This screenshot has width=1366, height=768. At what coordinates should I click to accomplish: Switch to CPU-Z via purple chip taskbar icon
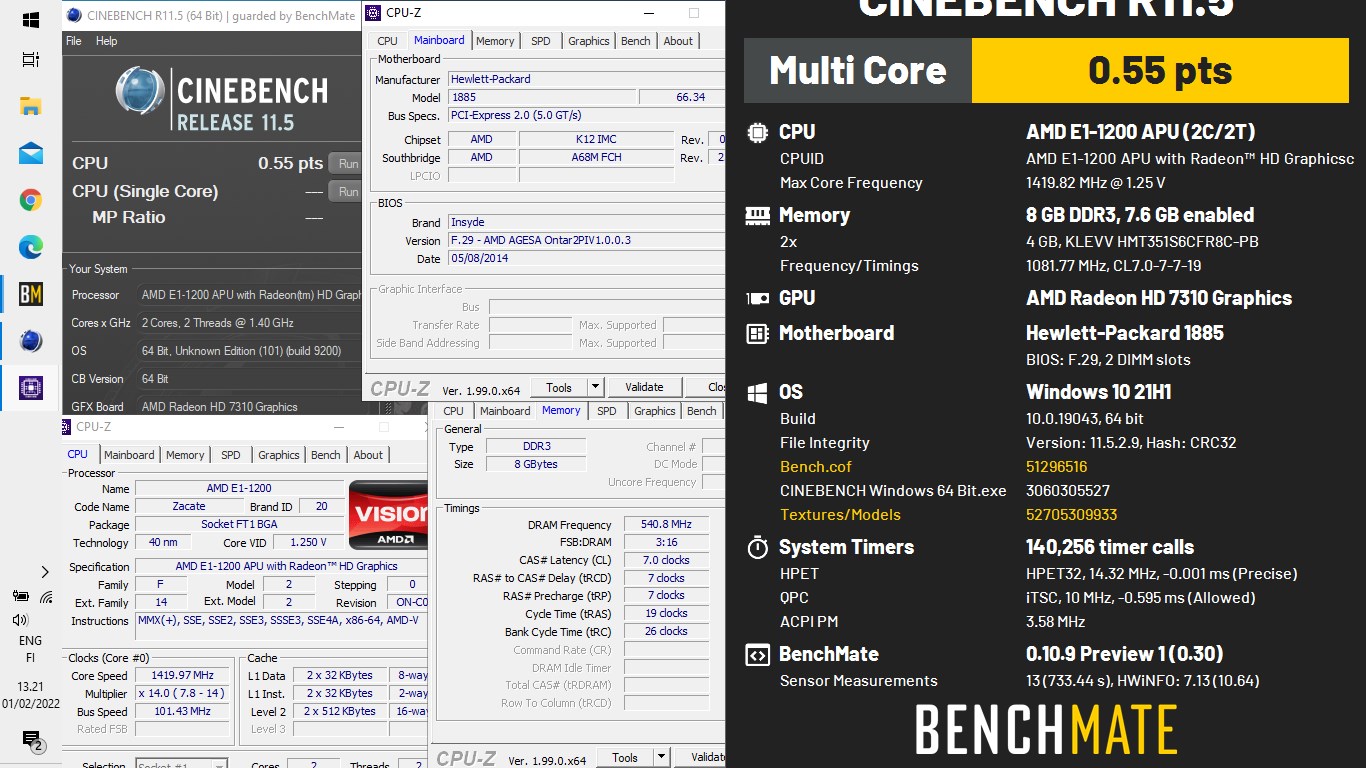click(x=30, y=388)
